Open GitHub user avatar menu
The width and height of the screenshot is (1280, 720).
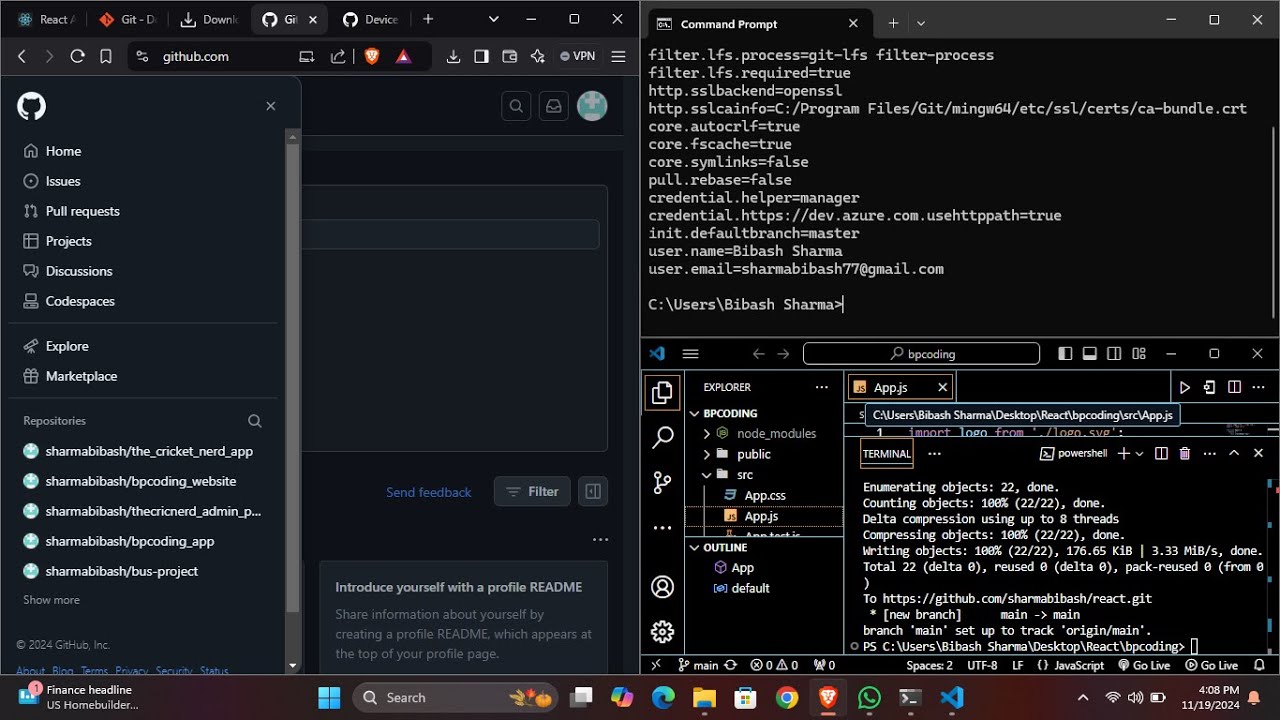pos(592,106)
